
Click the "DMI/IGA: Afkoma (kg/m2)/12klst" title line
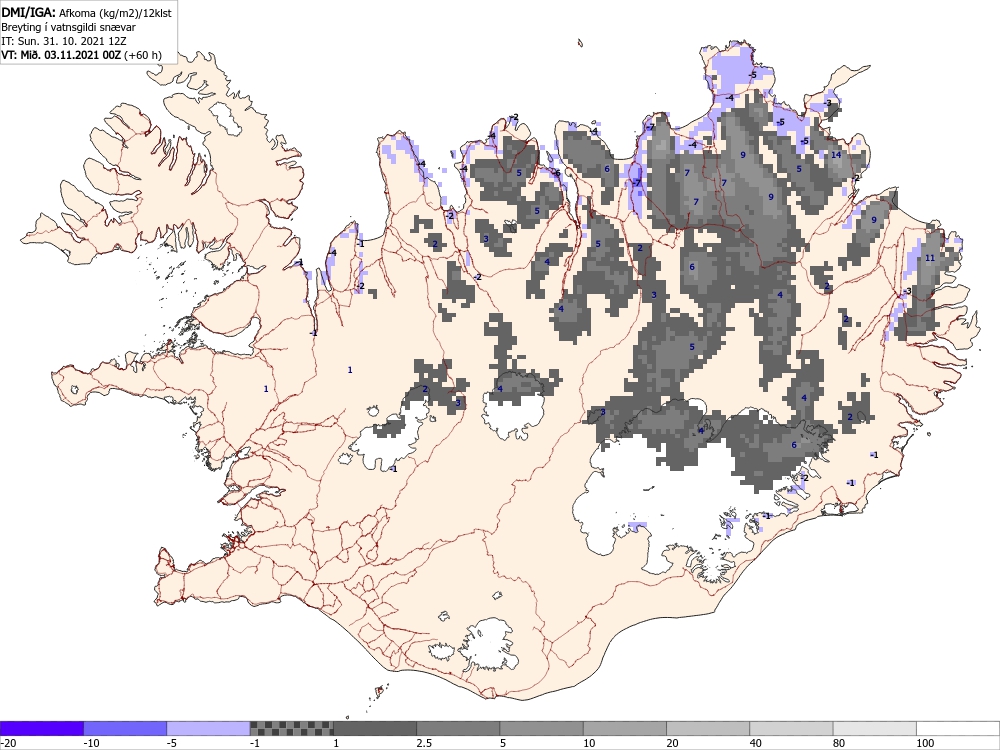click(86, 12)
